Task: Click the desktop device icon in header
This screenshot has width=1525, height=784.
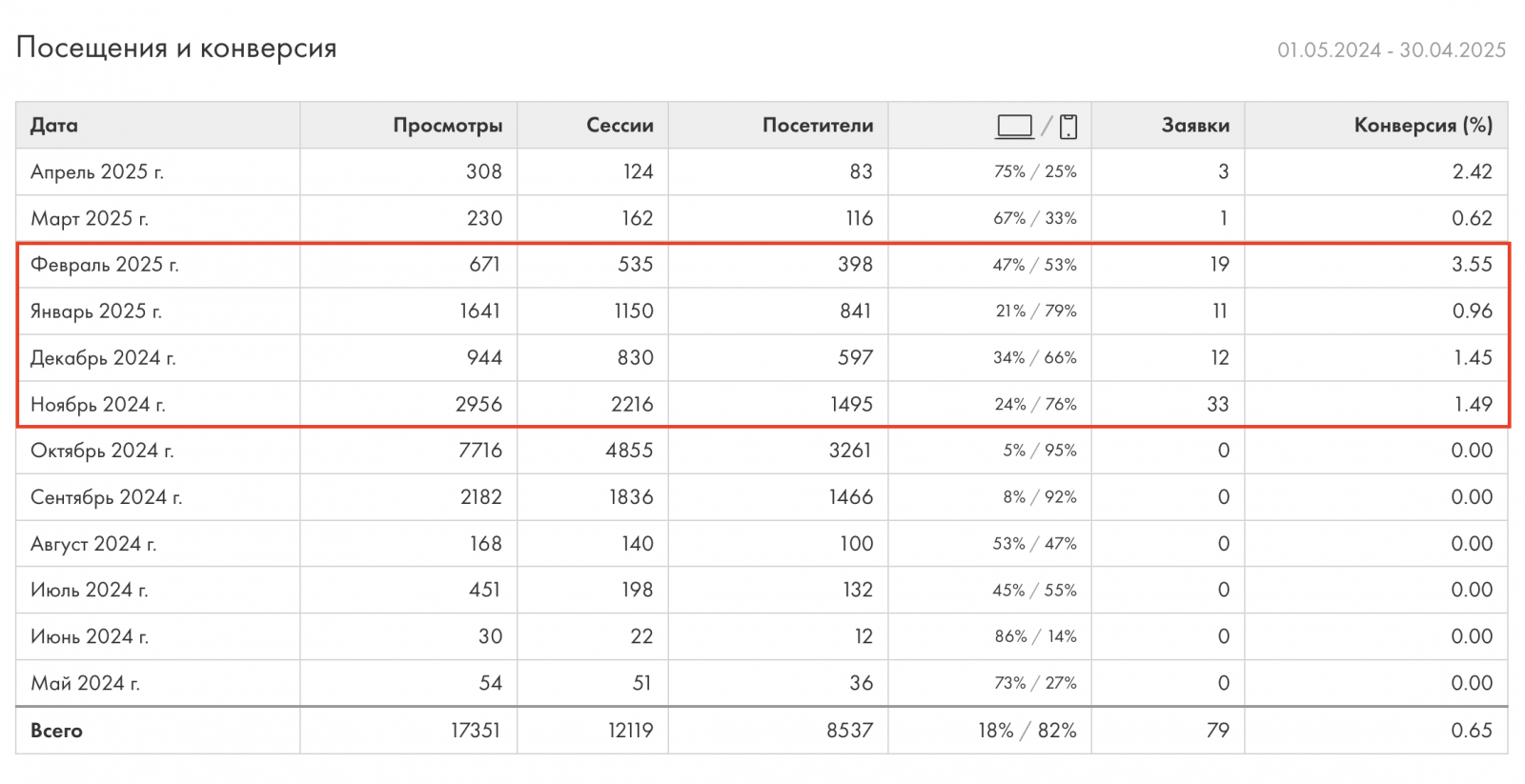Action: [1014, 126]
